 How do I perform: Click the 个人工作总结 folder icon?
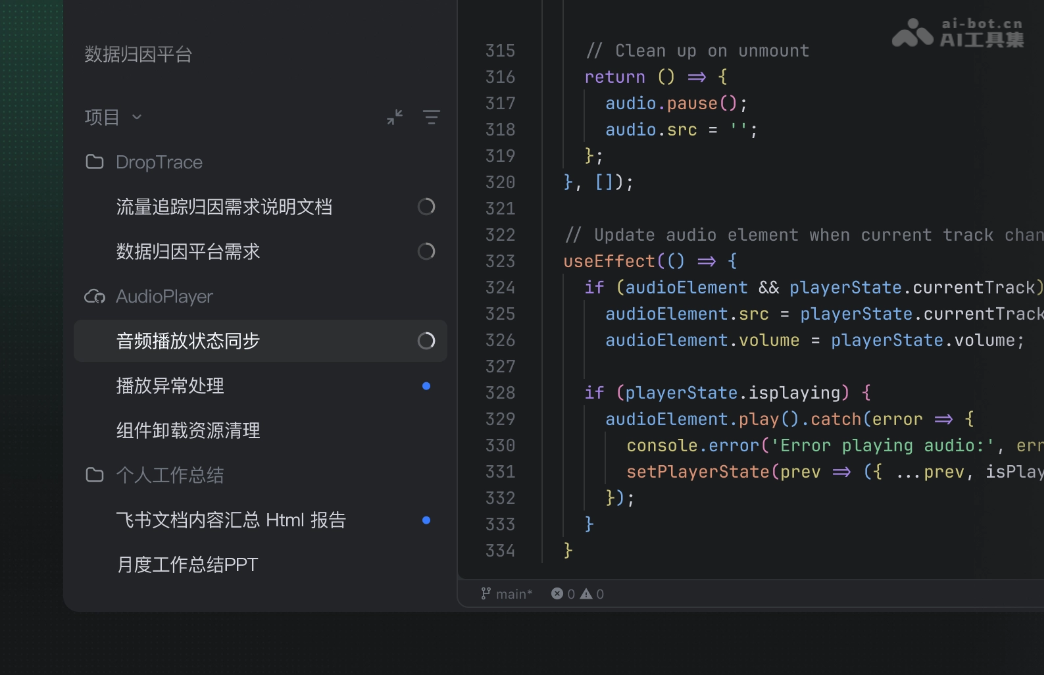pos(95,475)
